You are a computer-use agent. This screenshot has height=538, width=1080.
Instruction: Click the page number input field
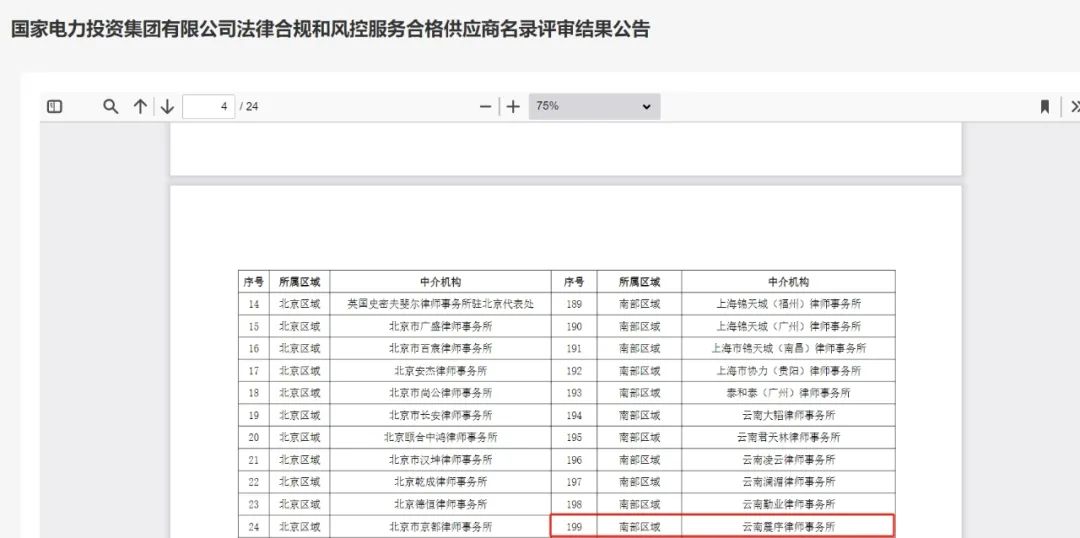209,107
